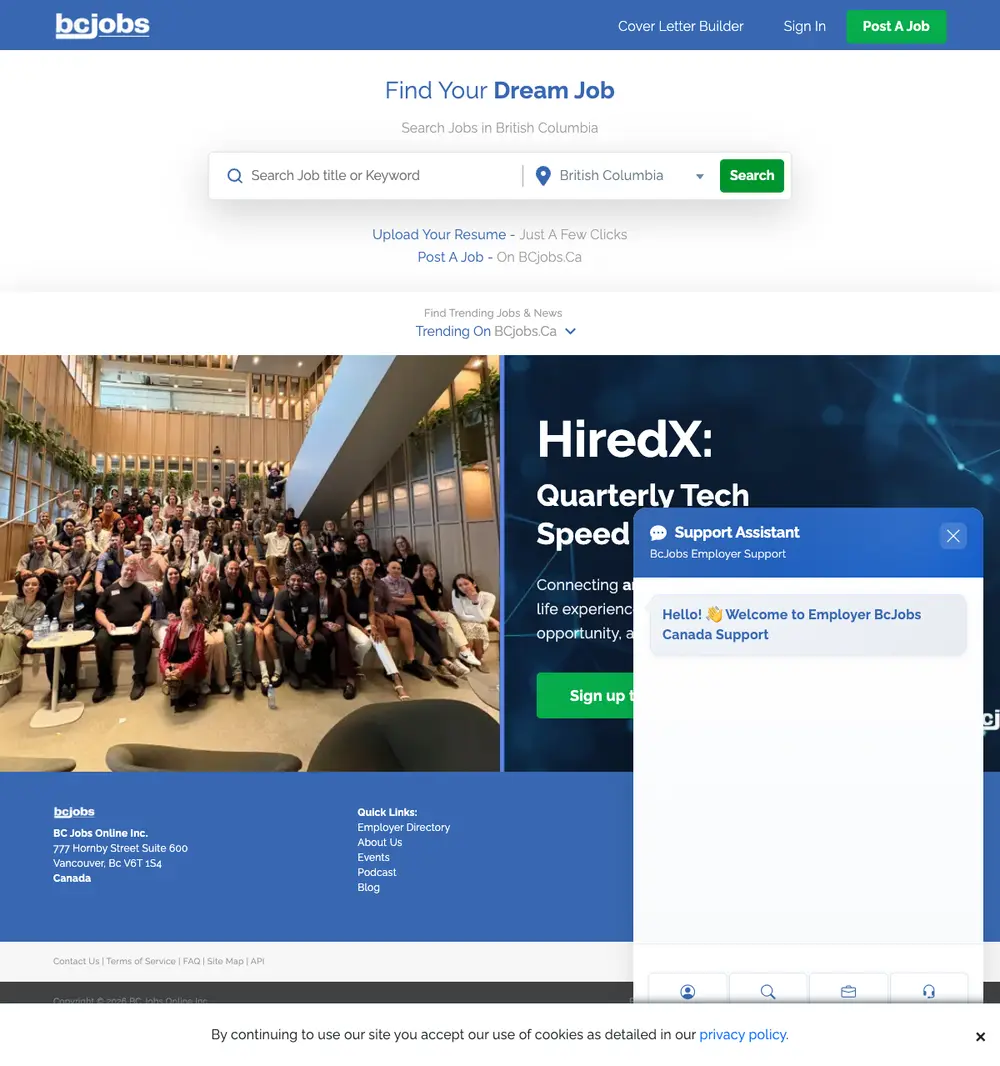Click the green Search button

coord(751,175)
